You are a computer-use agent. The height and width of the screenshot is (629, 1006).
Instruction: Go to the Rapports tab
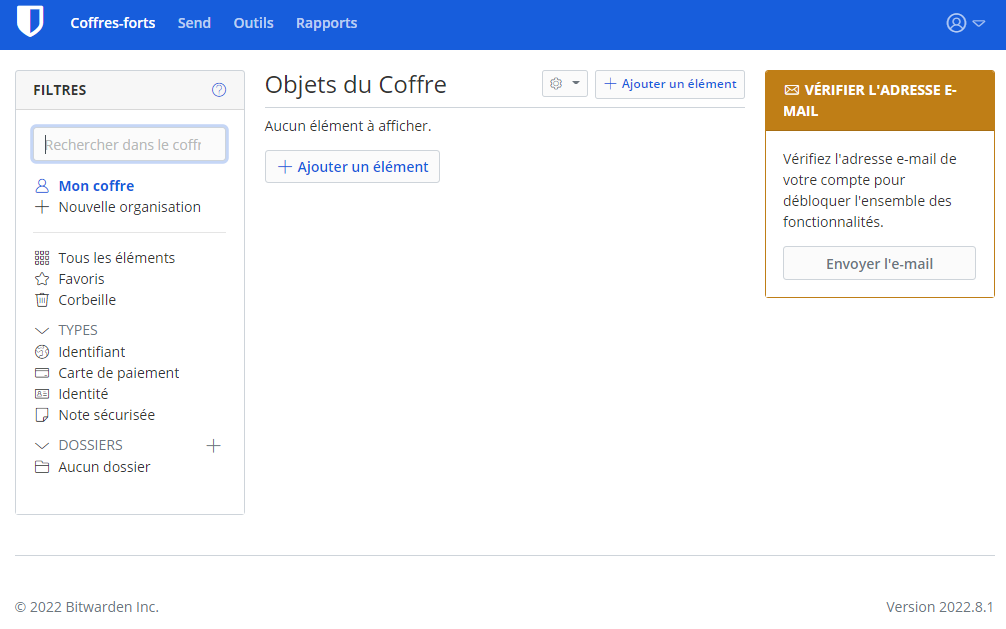(327, 23)
